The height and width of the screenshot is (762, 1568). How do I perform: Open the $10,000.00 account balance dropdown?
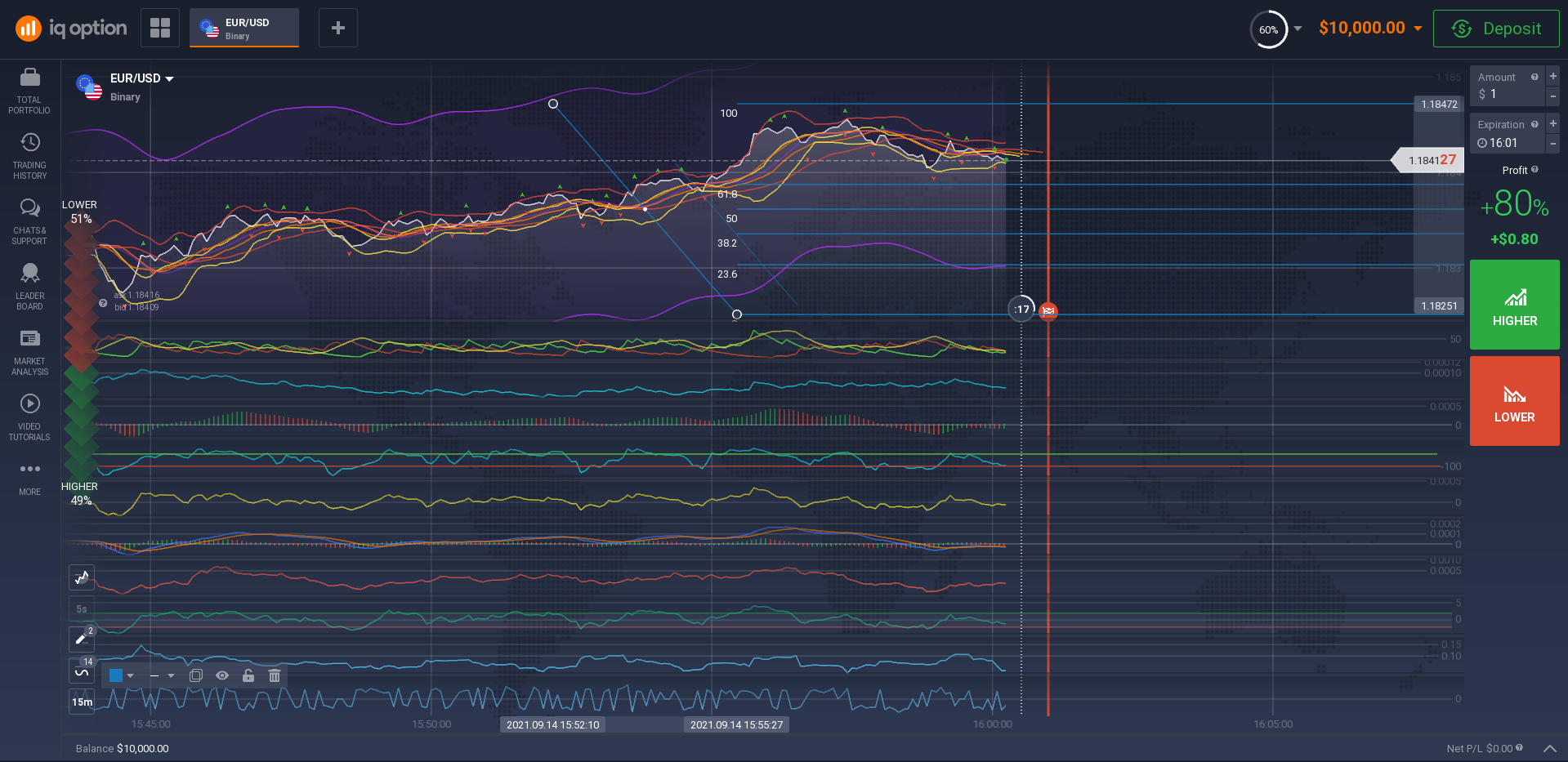pyautogui.click(x=1370, y=28)
